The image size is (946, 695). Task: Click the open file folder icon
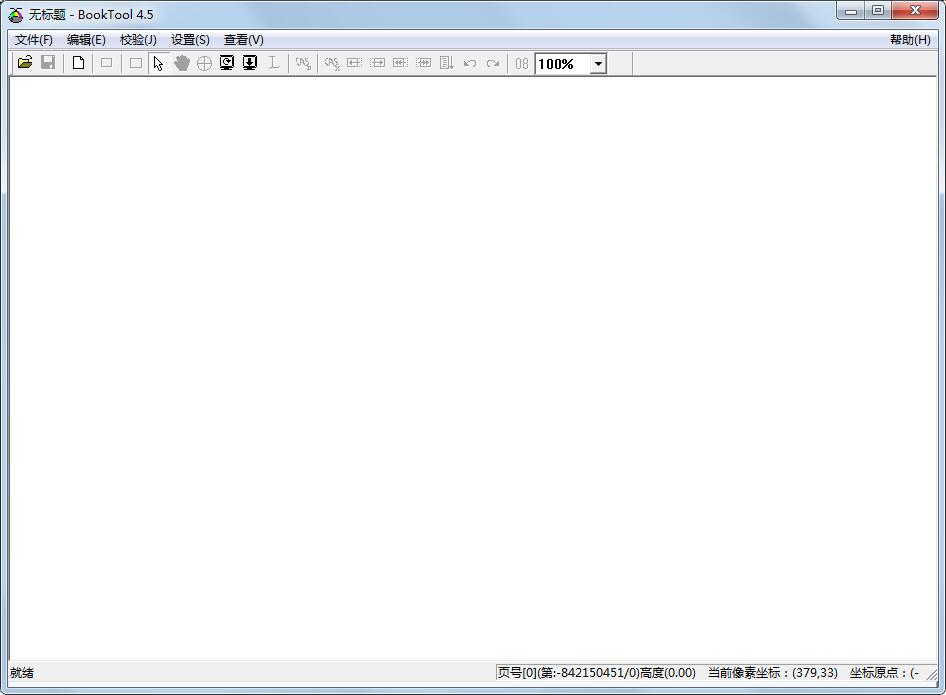(25, 63)
